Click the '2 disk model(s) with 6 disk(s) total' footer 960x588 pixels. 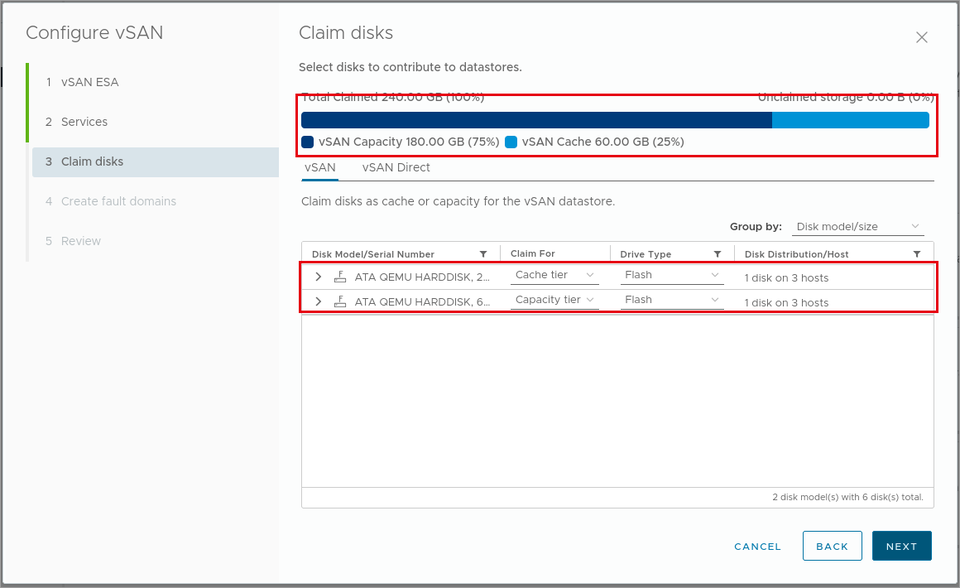848,497
